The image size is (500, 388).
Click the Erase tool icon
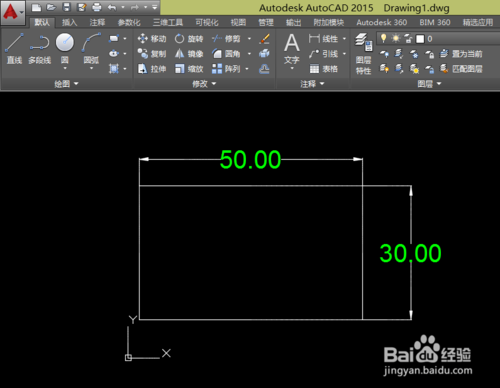coord(264,39)
